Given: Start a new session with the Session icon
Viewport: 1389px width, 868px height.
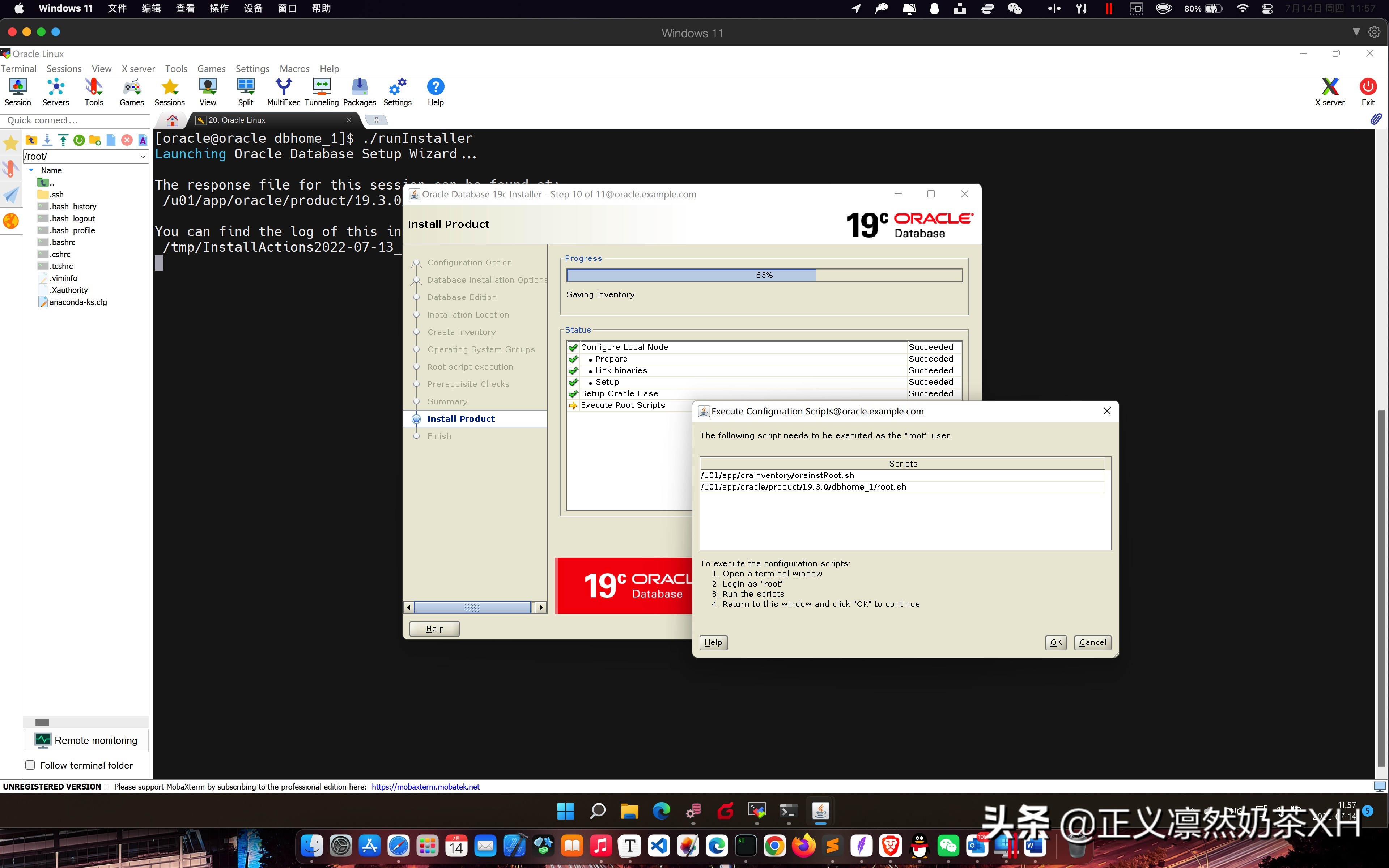Looking at the screenshot, I should tap(17, 91).
